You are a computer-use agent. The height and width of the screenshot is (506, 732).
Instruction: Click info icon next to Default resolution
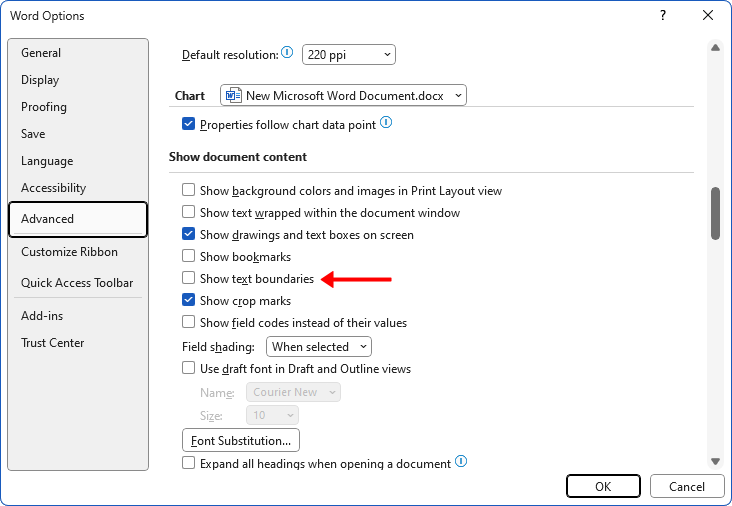(287, 53)
